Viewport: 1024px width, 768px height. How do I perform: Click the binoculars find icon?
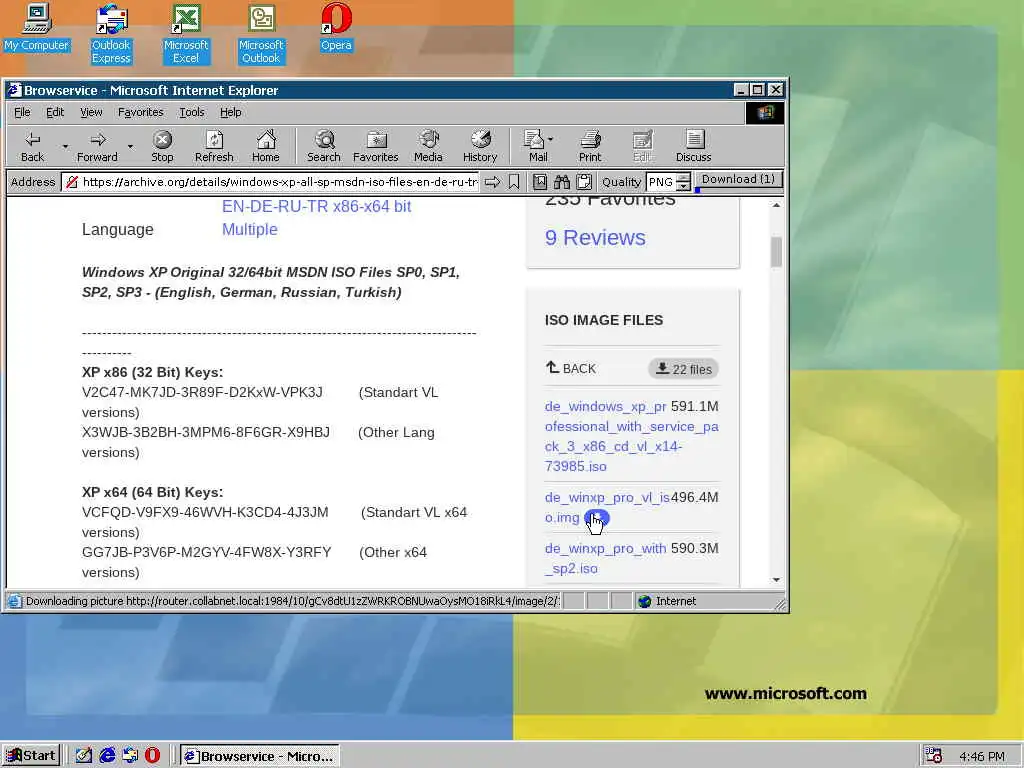[562, 182]
